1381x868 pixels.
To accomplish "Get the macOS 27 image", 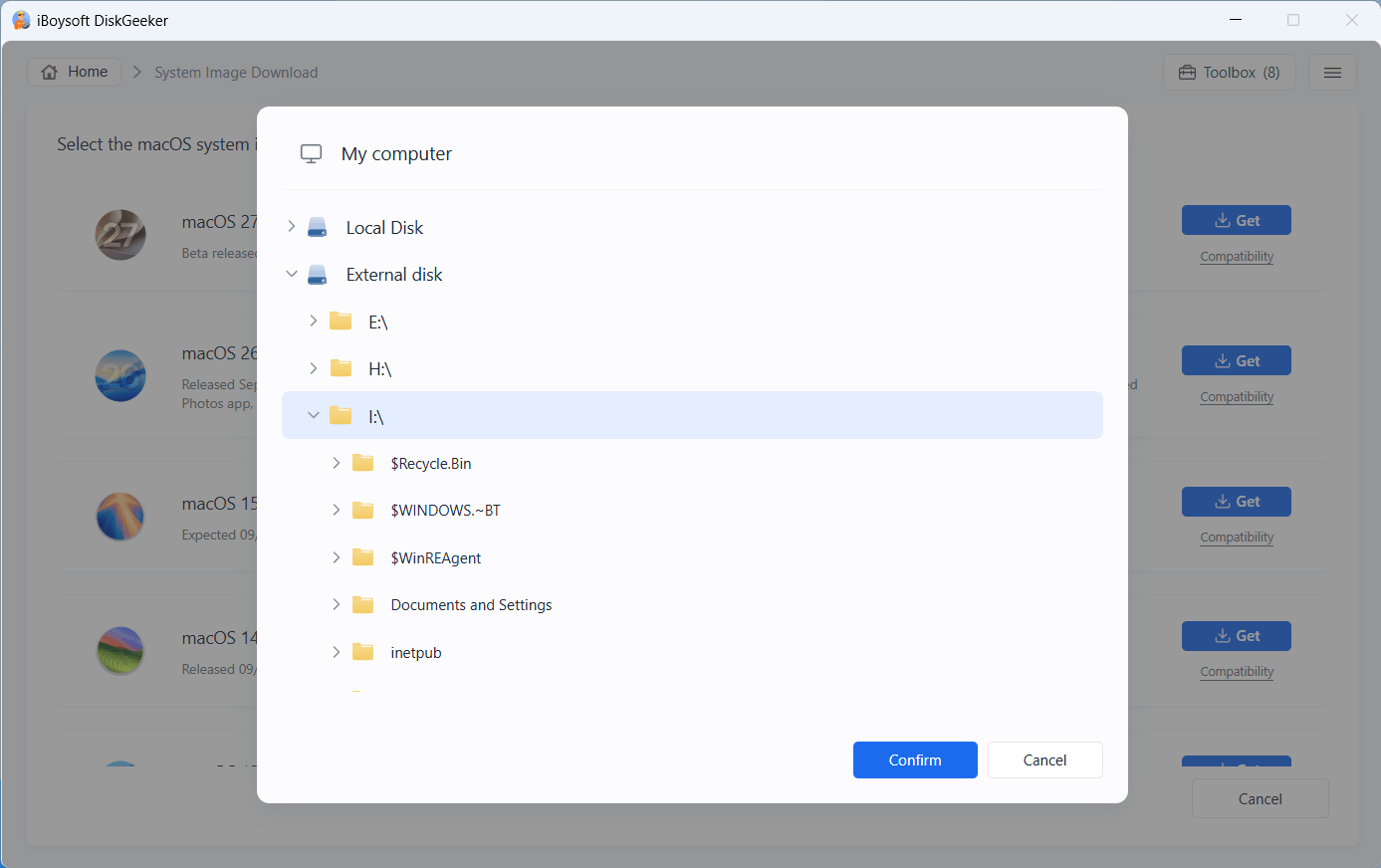I will (1236, 221).
